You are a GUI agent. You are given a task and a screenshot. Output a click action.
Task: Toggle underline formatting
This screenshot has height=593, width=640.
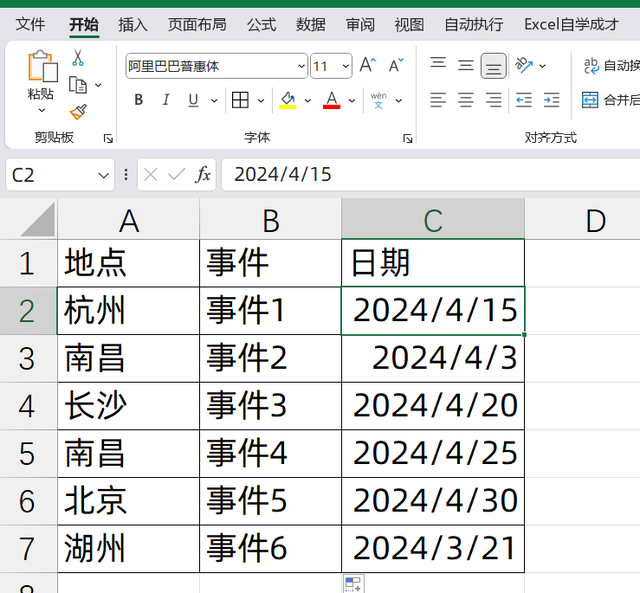(193, 100)
